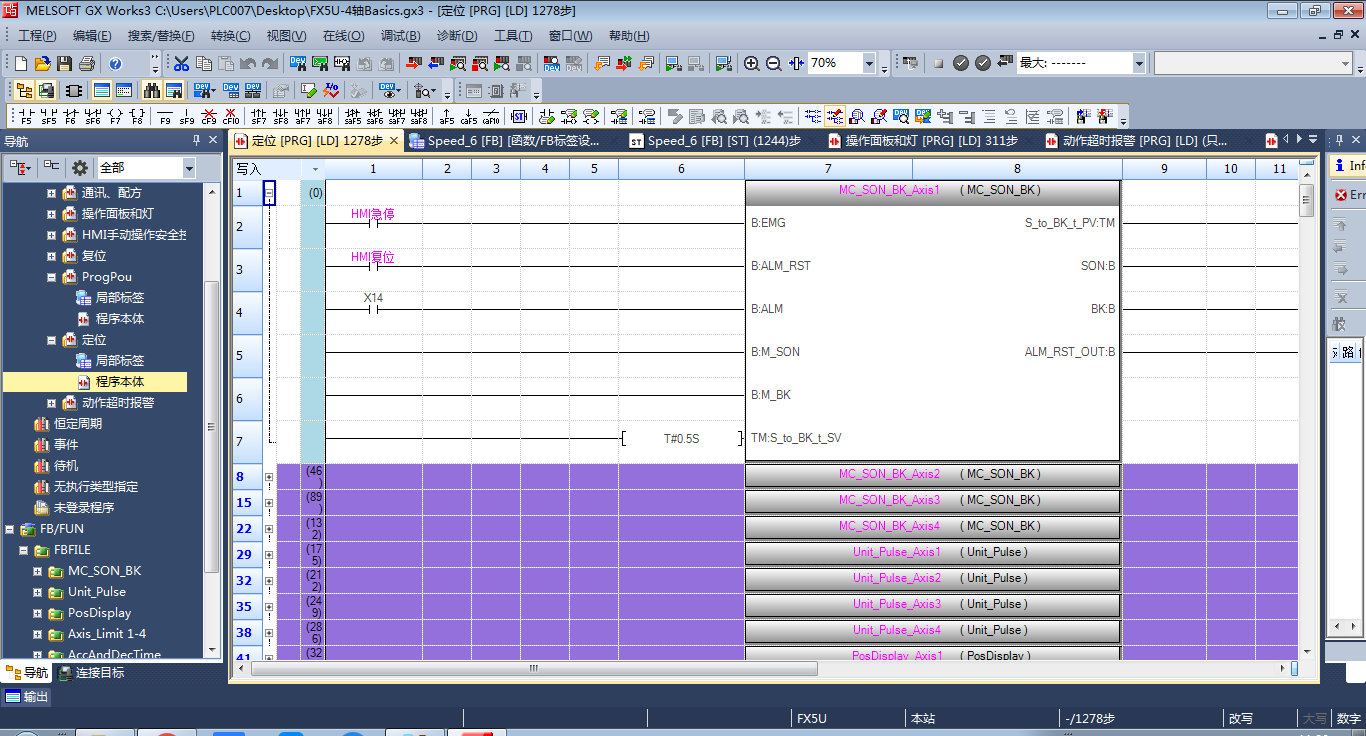Open the navigation settings gear icon
1366x736 pixels.
(x=80, y=168)
